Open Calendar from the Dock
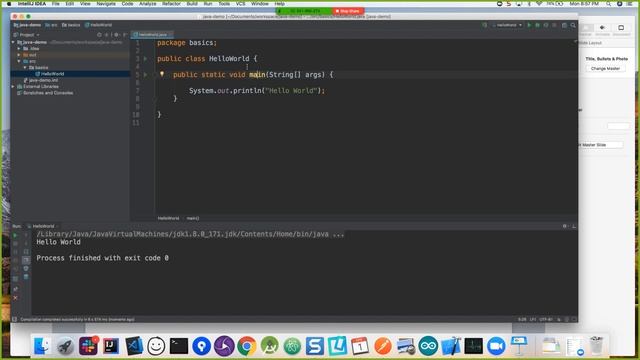 (x=360, y=346)
